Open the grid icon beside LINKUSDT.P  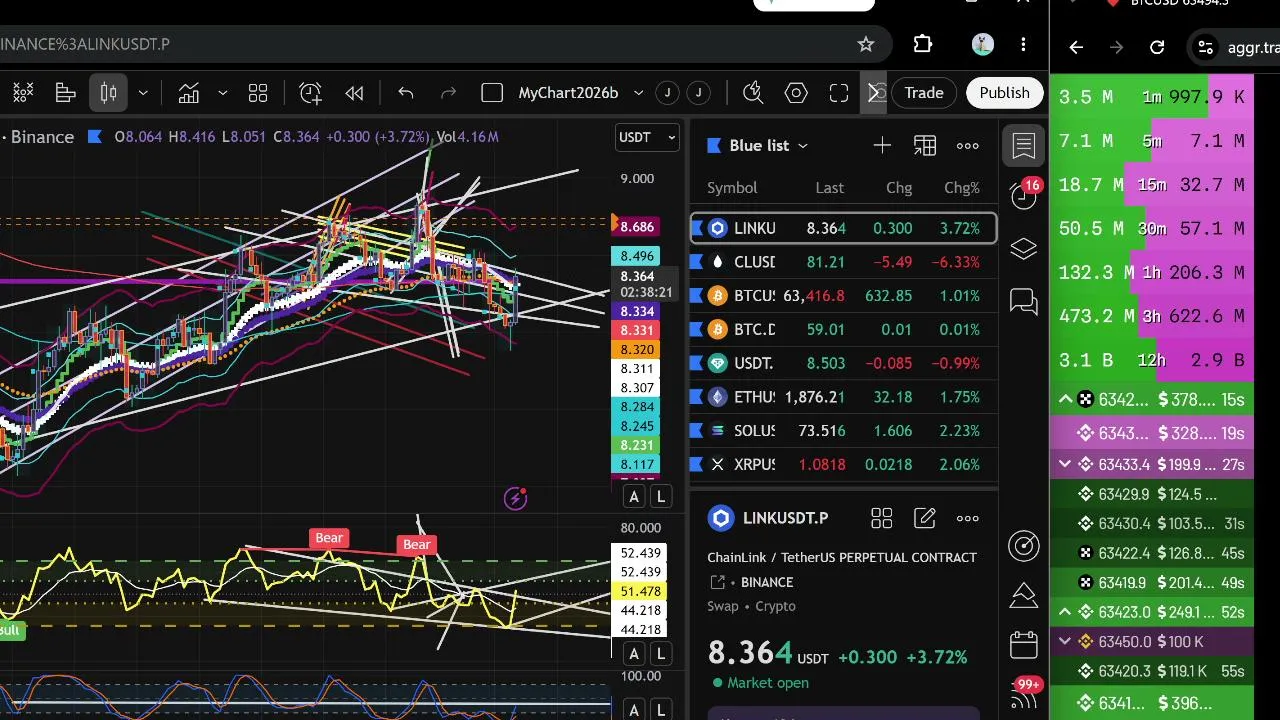[881, 518]
